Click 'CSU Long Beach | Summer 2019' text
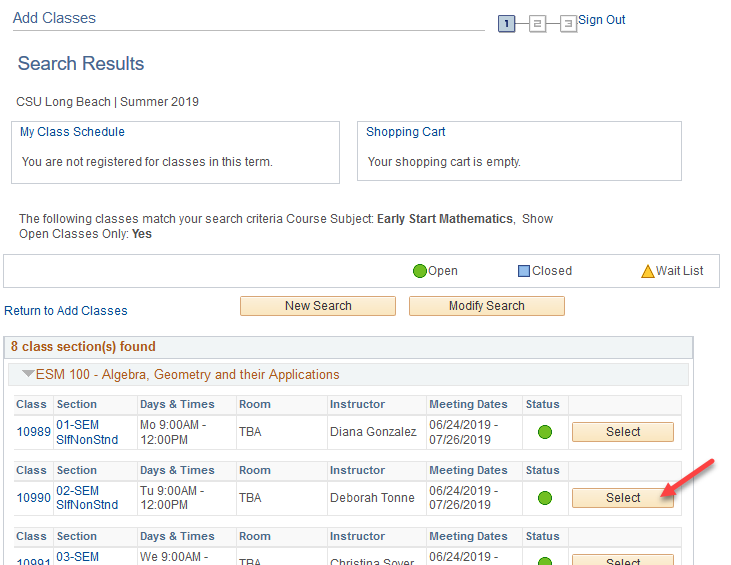 point(107,102)
